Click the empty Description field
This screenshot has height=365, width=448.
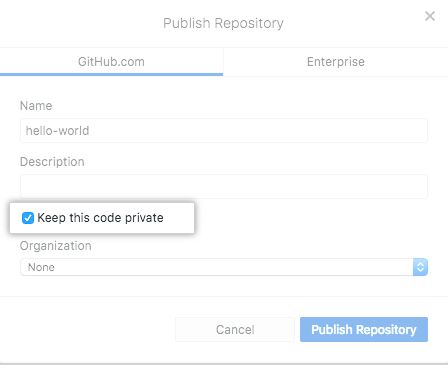coord(224,186)
